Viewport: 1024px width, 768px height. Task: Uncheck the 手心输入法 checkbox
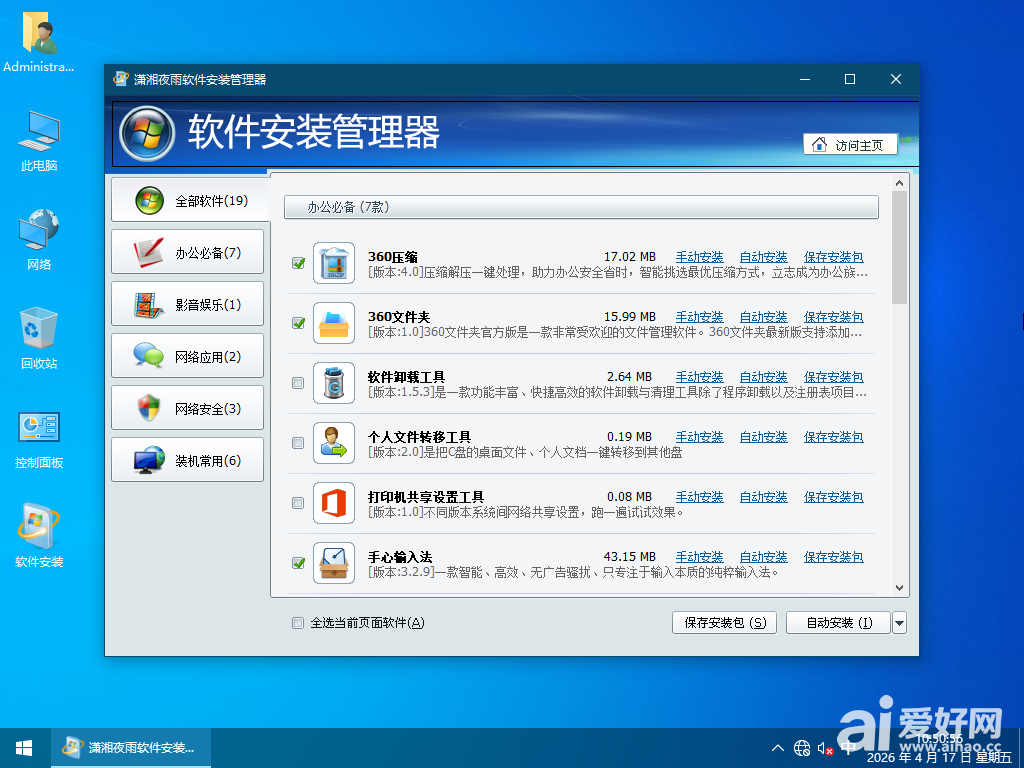298,563
